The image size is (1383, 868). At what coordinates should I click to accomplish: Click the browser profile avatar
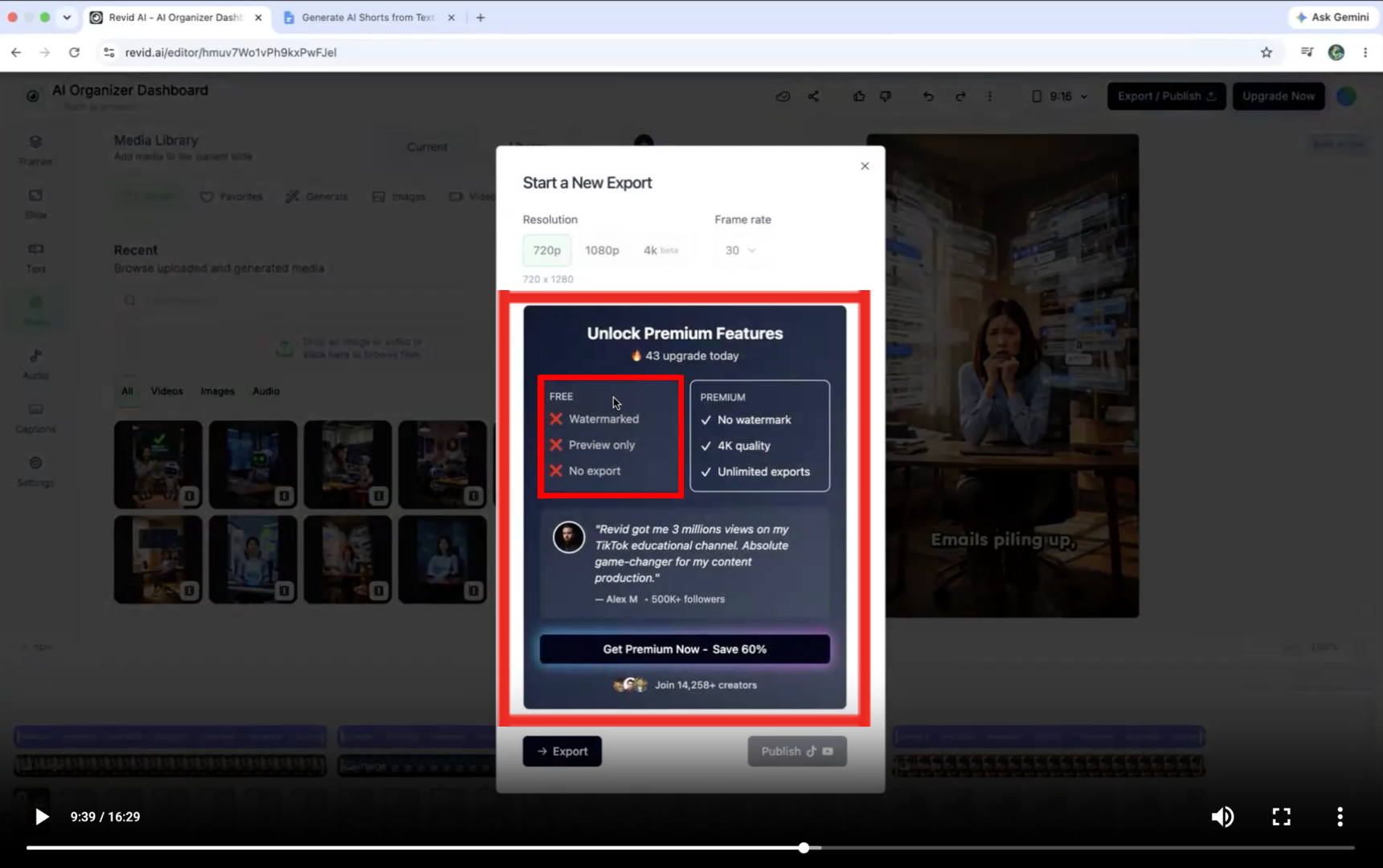(x=1336, y=52)
